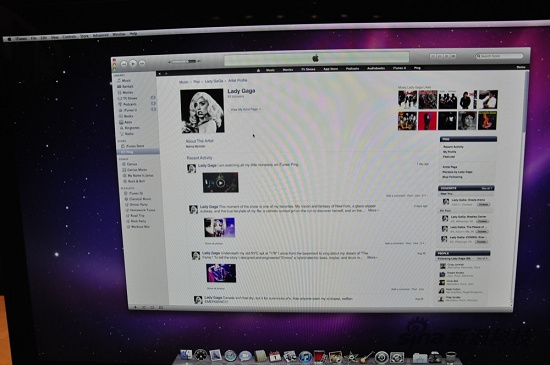The height and width of the screenshot is (365, 550).
Task: Skip to the next track
Action: [x=142, y=63]
